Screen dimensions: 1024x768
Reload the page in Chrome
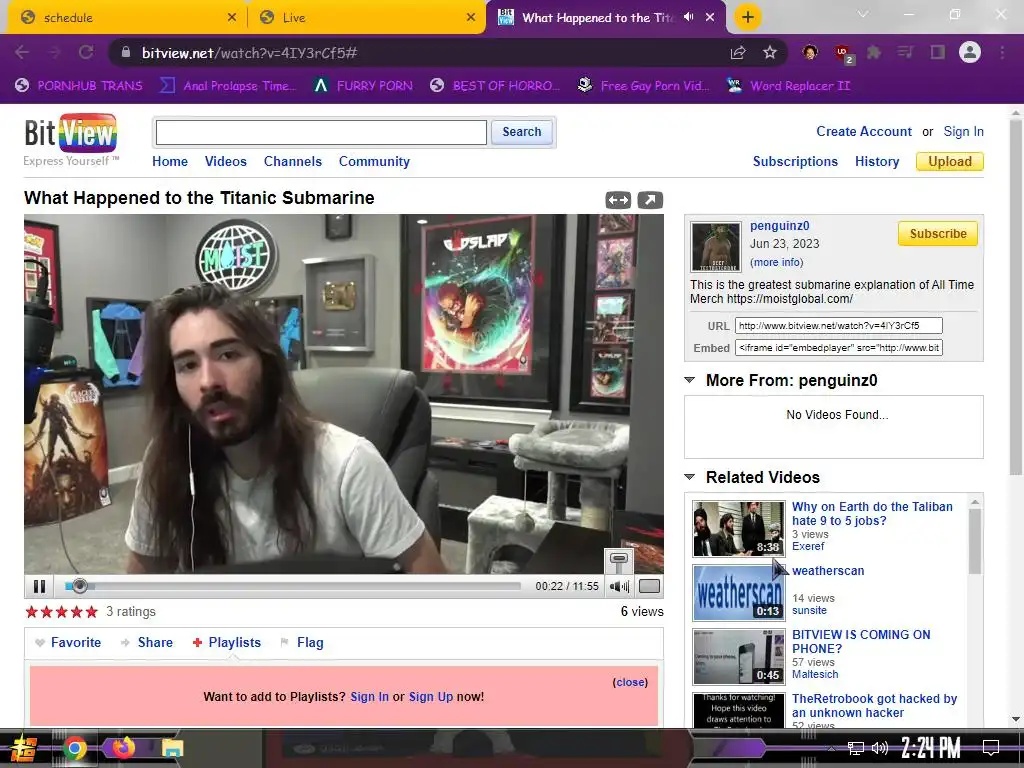[86, 52]
